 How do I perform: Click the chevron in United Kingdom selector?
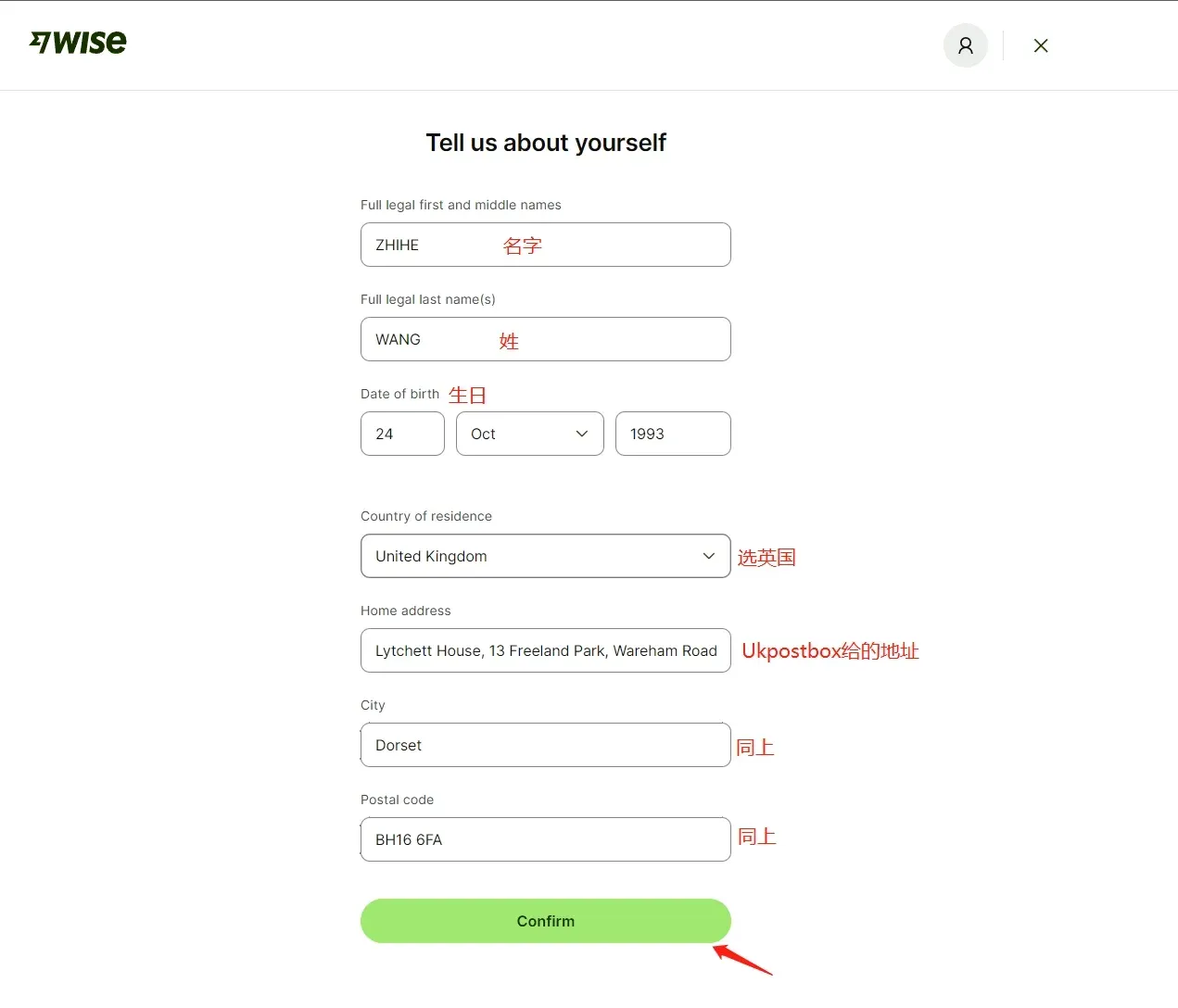tap(709, 556)
